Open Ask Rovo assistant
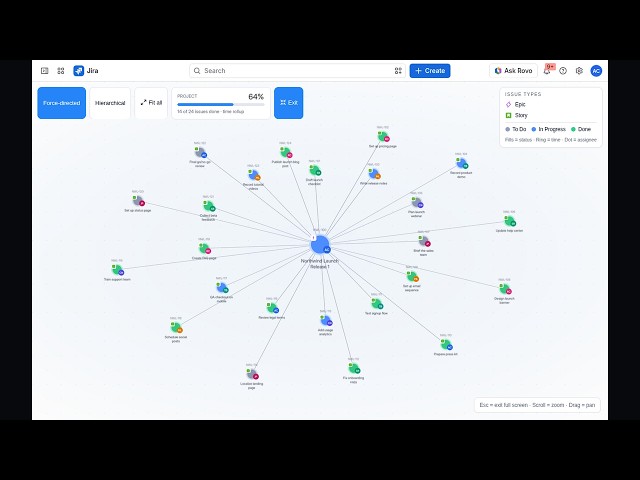Image resolution: width=640 pixels, height=480 pixels. (x=513, y=71)
